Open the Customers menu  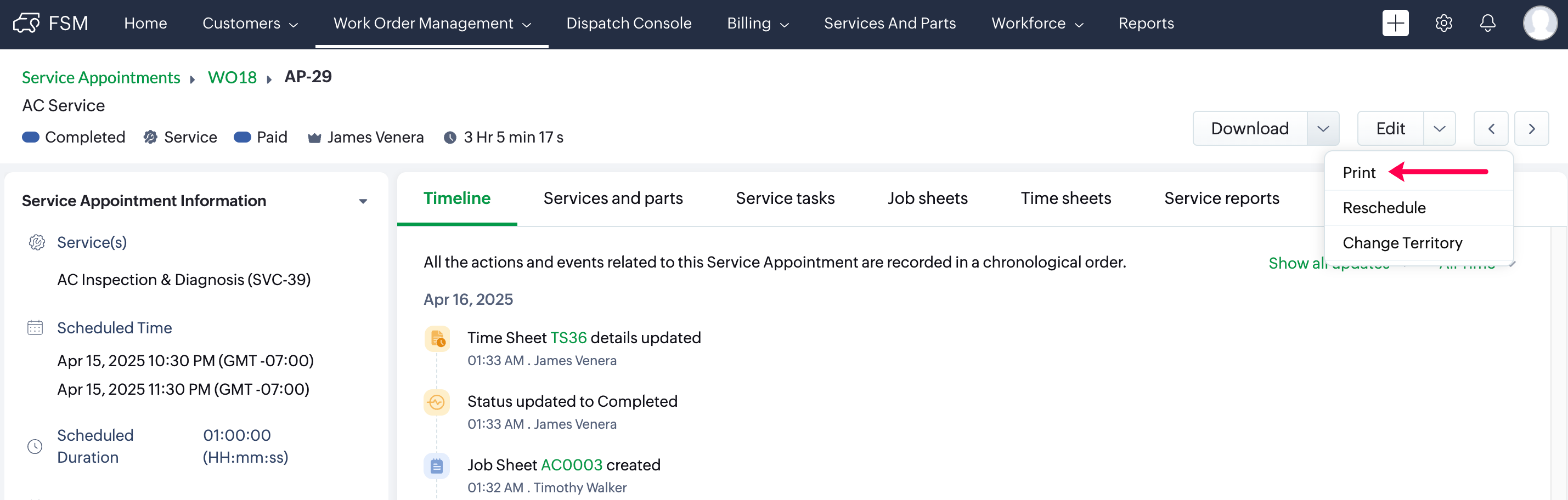tap(250, 23)
